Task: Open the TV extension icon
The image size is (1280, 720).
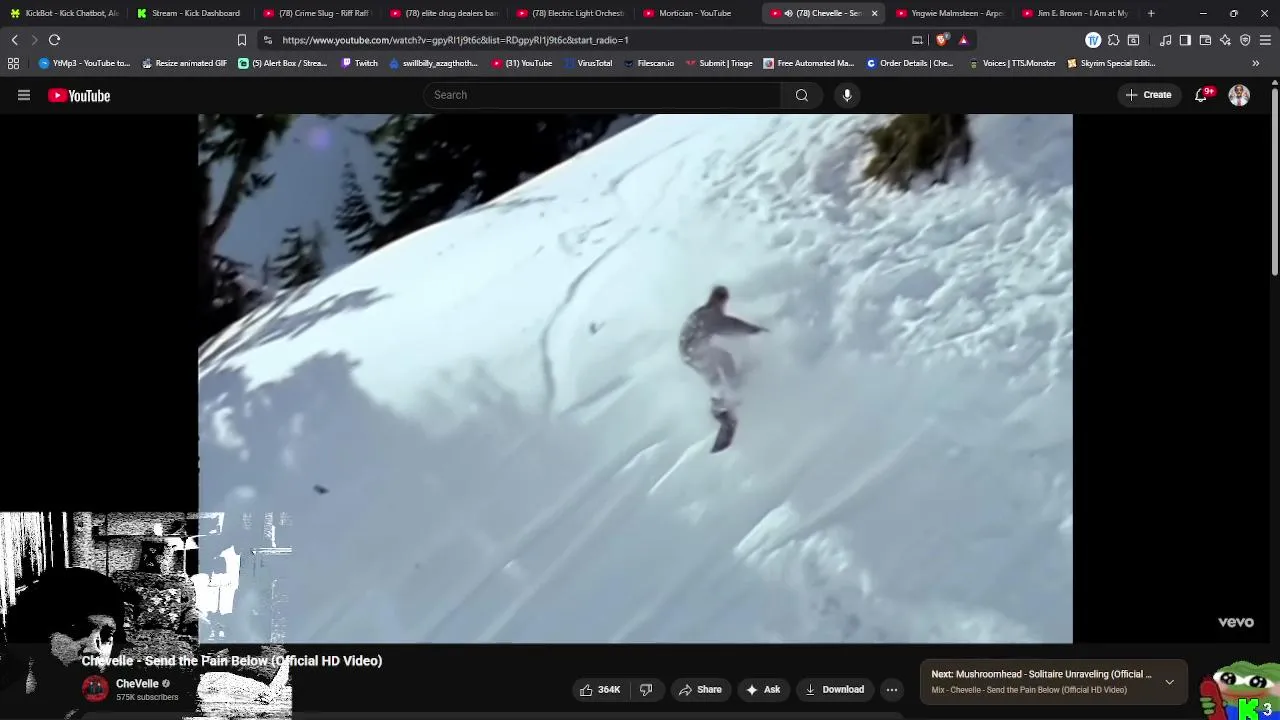Action: click(1093, 40)
